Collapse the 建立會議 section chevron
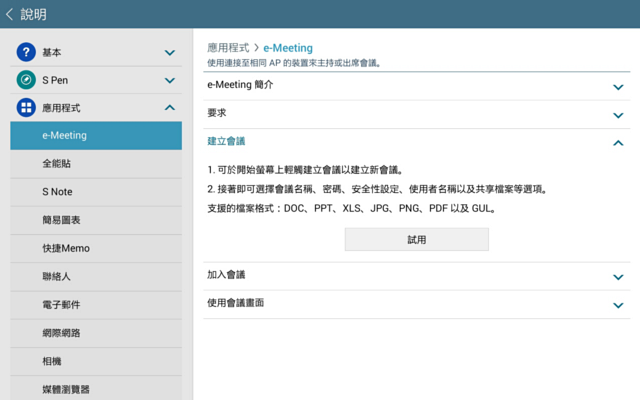The width and height of the screenshot is (640, 400). click(x=618, y=143)
